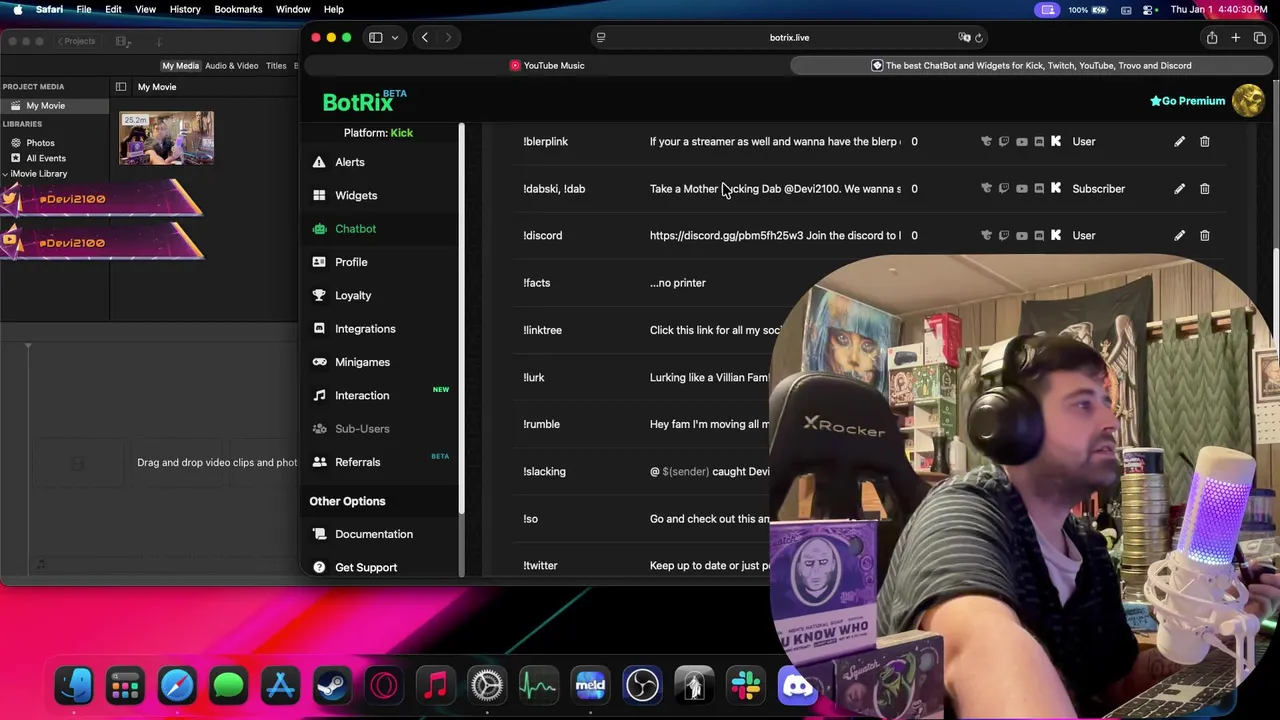Open the Interaction section marked NEW
The width and height of the screenshot is (1280, 720).
362,395
